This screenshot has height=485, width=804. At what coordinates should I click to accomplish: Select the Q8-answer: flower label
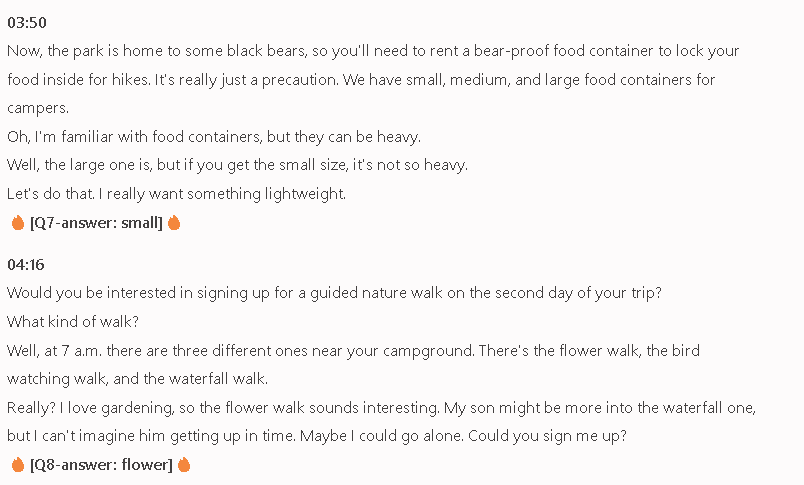click(x=101, y=464)
